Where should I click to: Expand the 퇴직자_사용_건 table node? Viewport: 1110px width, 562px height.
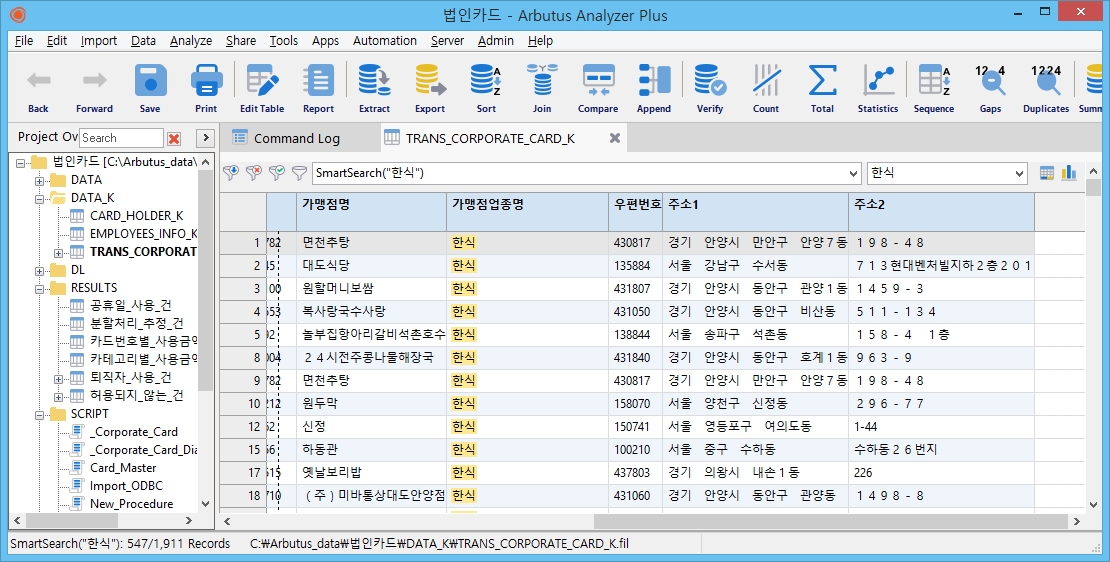pos(58,379)
